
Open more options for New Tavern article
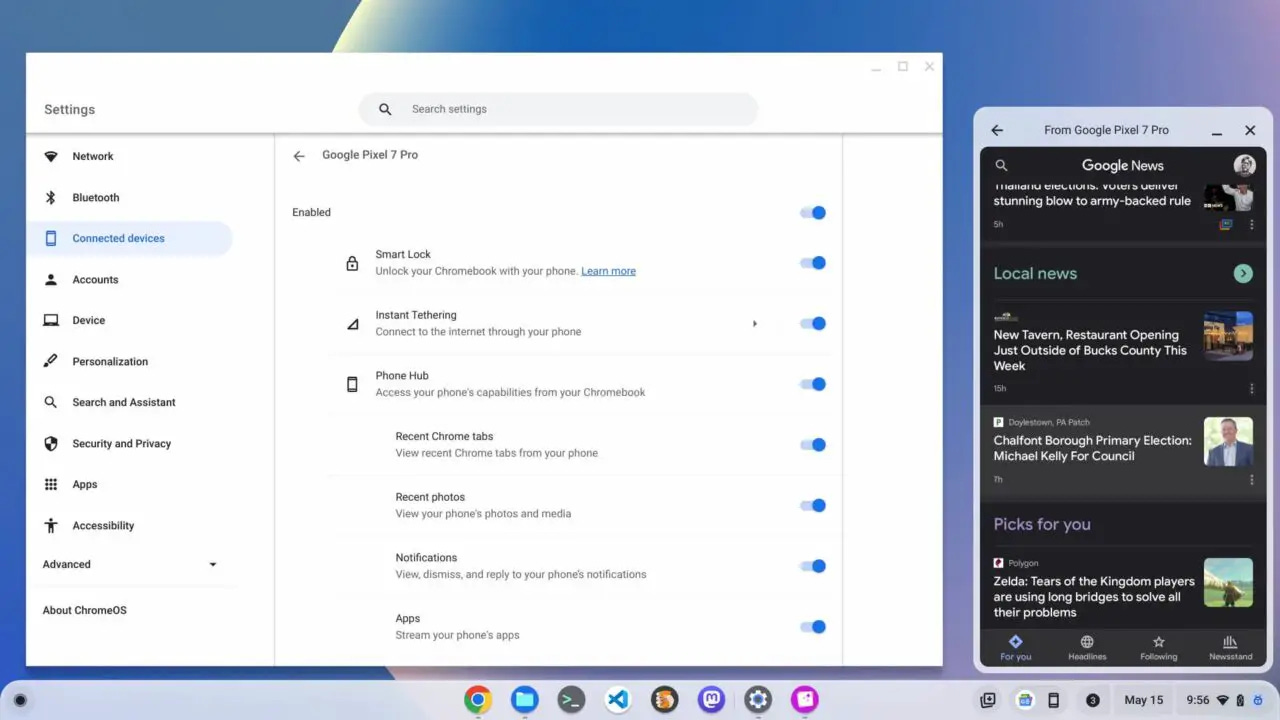click(x=1251, y=388)
